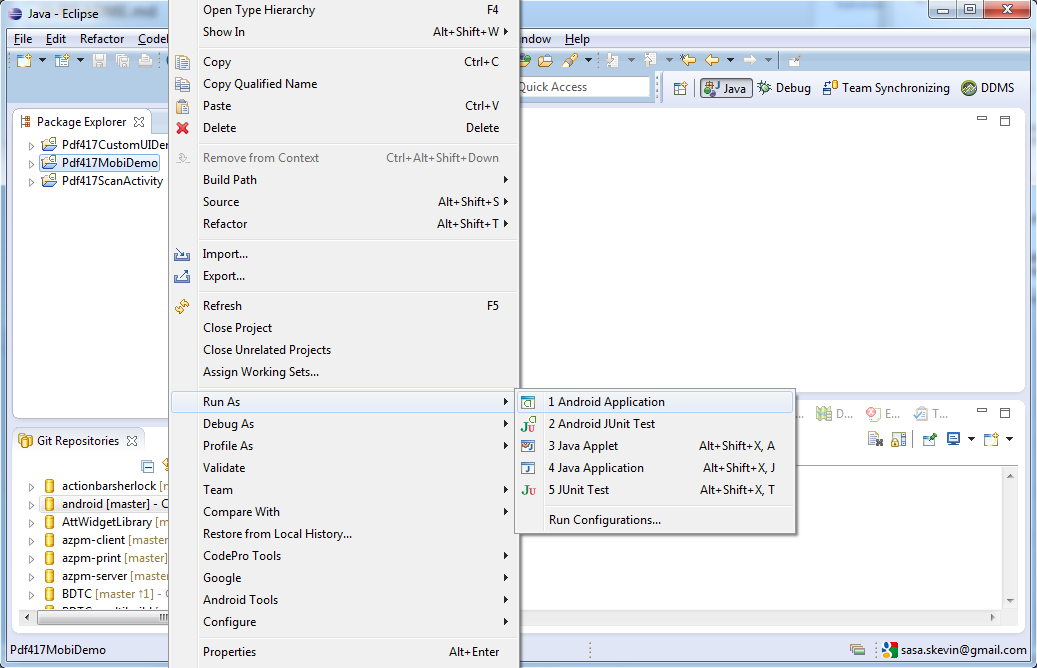
Task: Collapse all in Git Repositories view
Action: [147, 466]
